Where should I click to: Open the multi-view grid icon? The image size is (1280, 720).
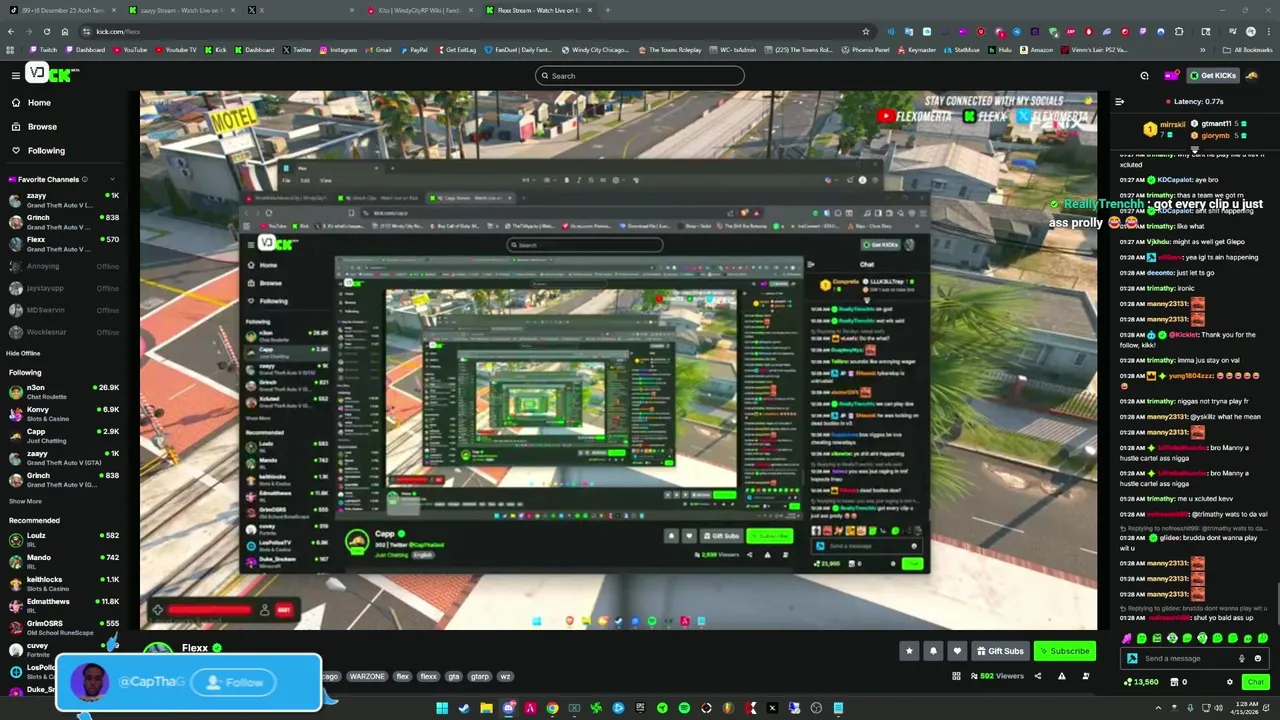956,676
